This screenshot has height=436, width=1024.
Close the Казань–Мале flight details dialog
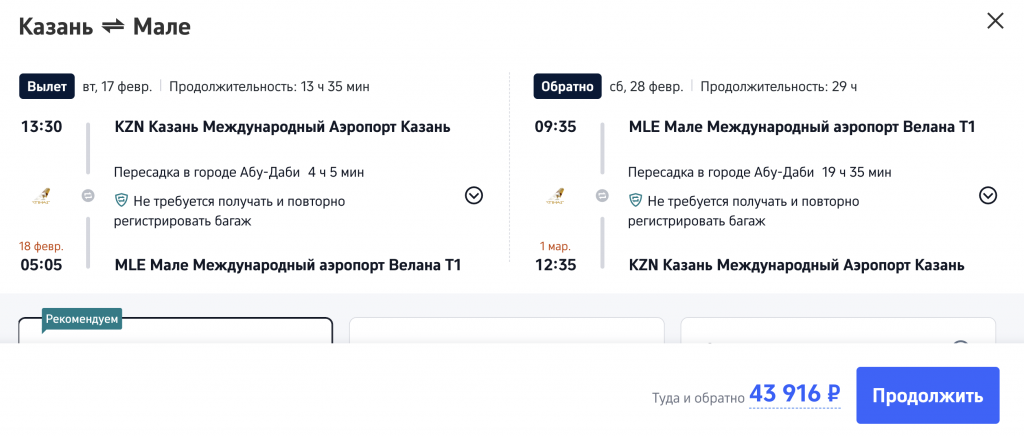[x=995, y=21]
